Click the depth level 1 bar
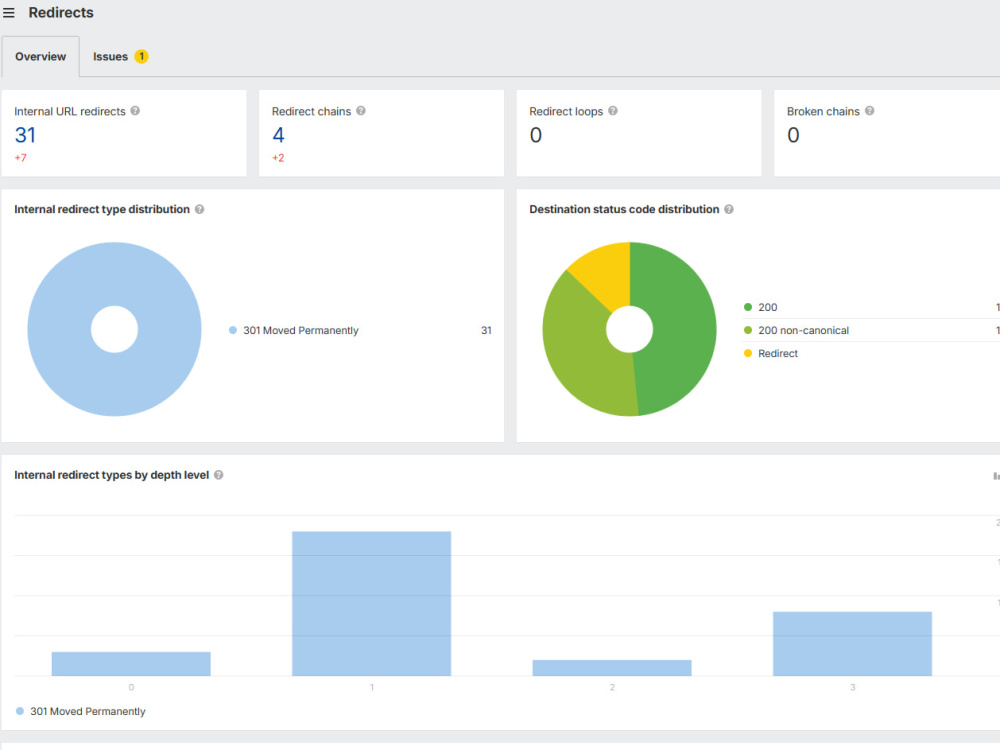The image size is (1000, 750). click(371, 603)
